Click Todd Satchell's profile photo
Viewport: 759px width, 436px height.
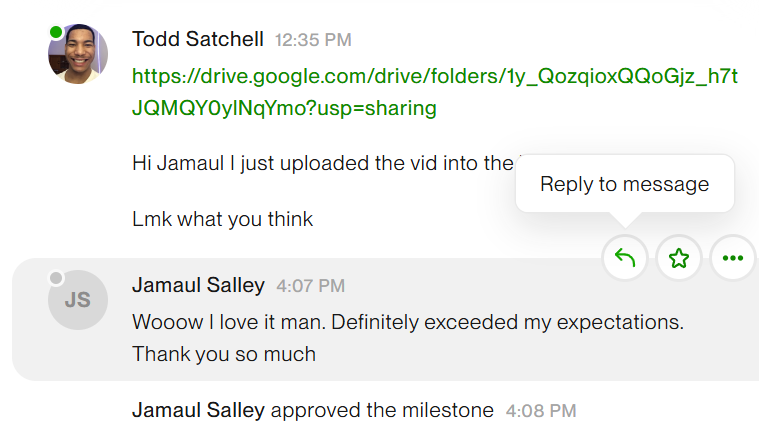[x=77, y=55]
